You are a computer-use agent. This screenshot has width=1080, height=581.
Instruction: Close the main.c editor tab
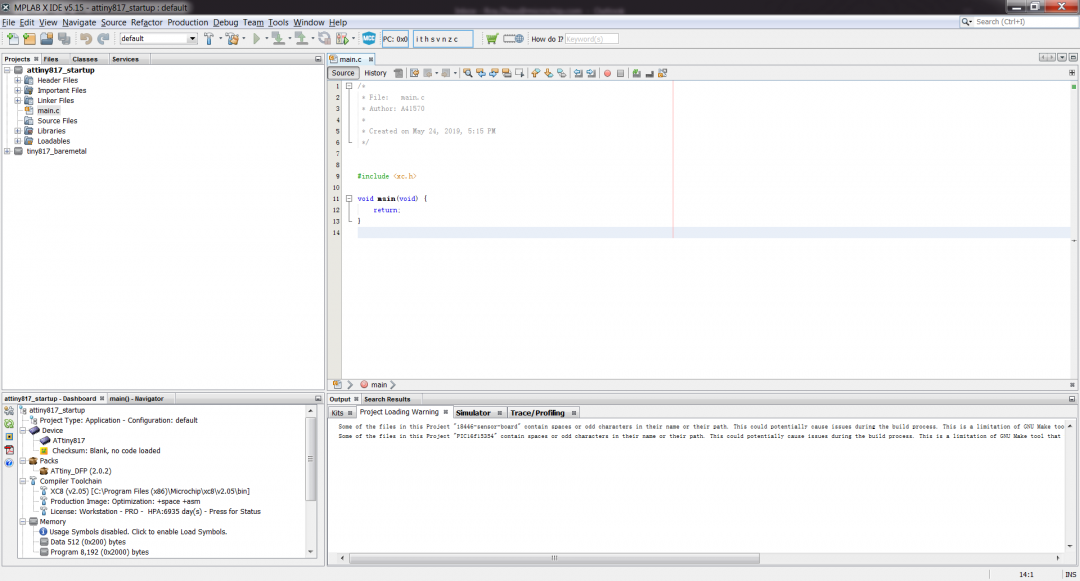[x=371, y=60]
